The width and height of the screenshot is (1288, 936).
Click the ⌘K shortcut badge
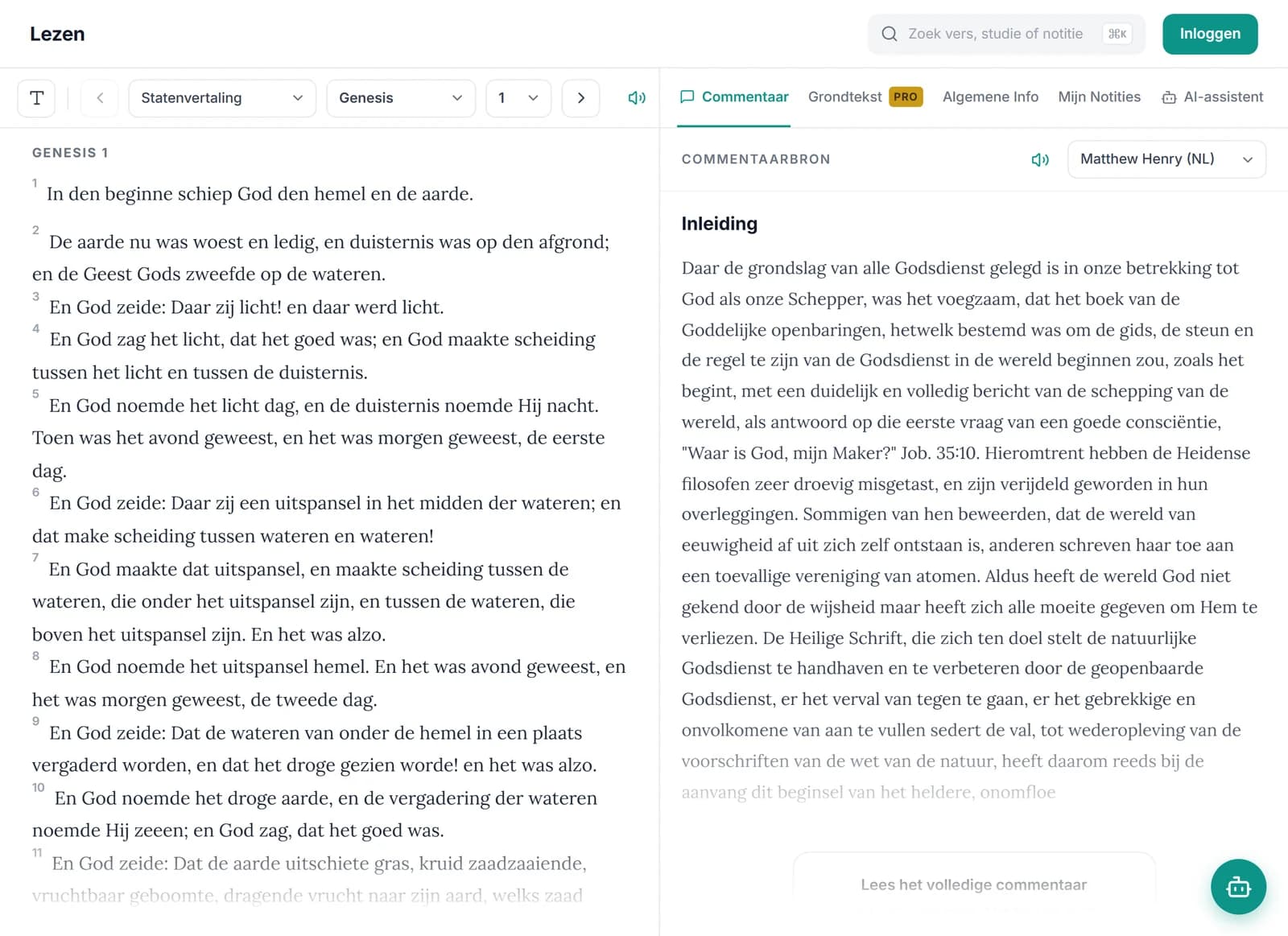point(1117,34)
